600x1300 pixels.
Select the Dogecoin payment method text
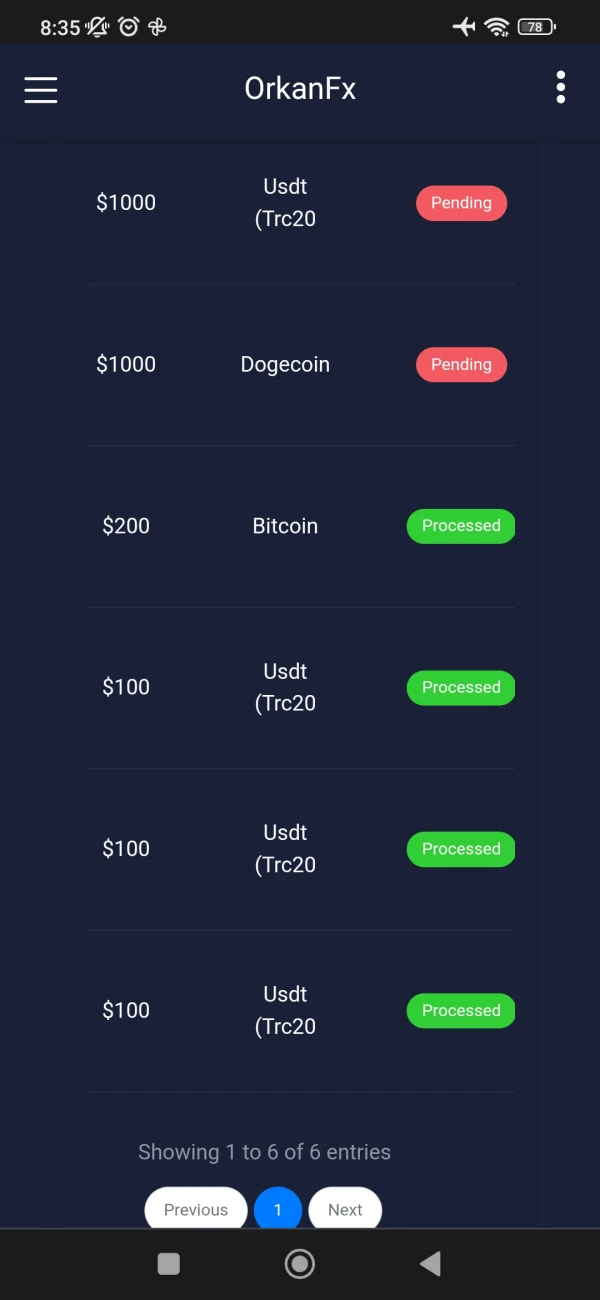click(x=285, y=365)
